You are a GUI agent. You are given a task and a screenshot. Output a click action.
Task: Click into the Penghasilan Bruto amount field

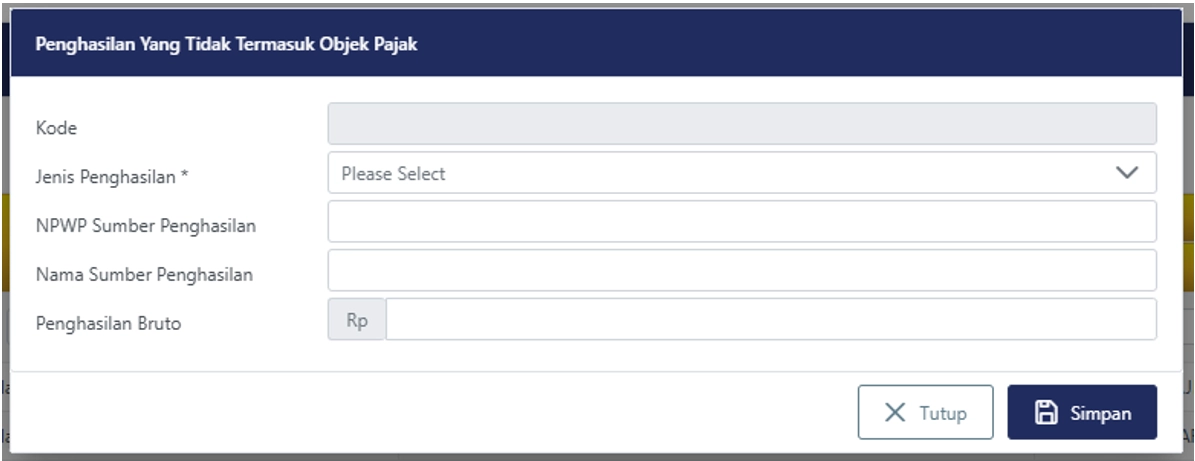(x=770, y=320)
